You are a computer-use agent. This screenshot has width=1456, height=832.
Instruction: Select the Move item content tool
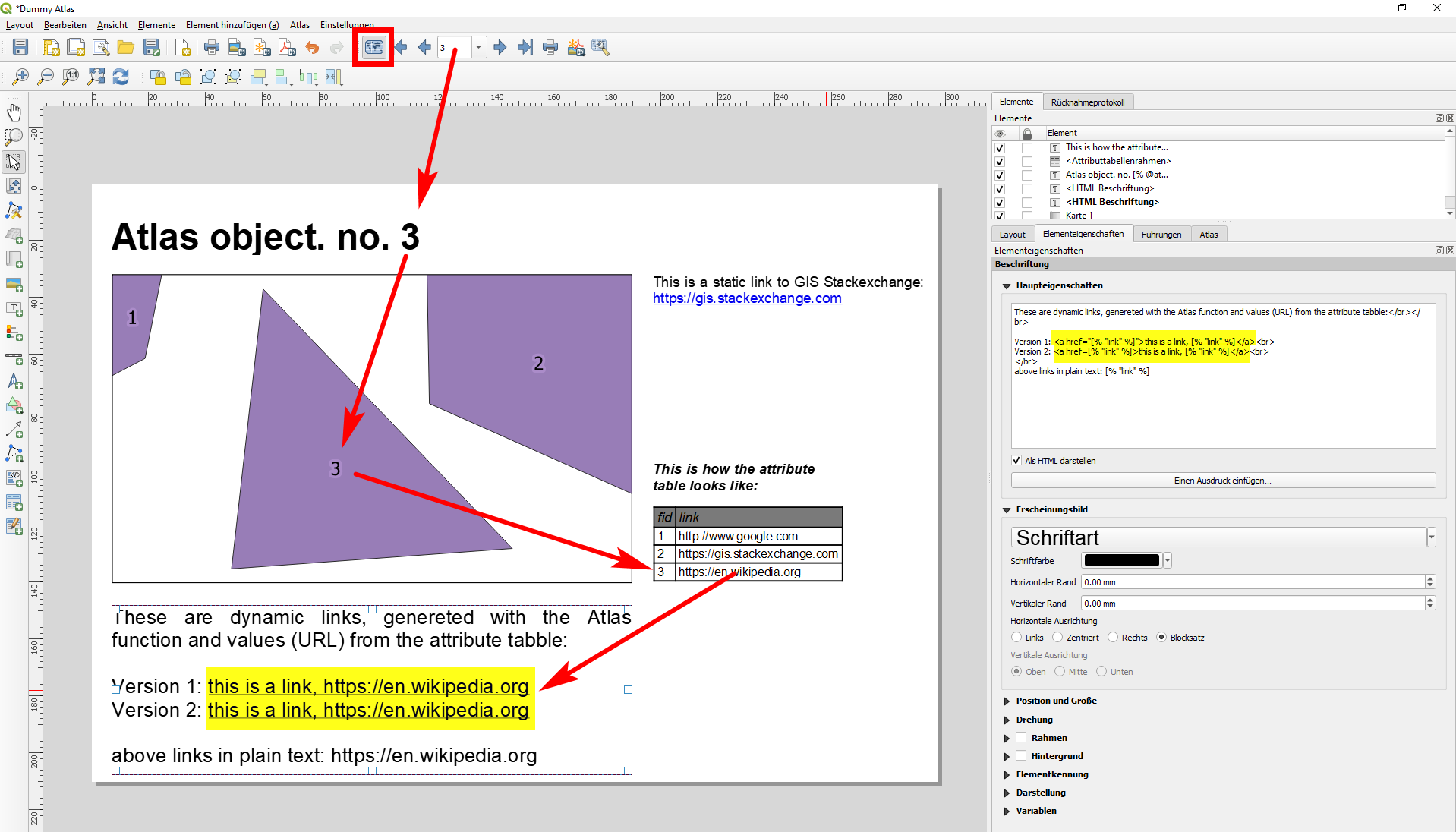click(14, 186)
